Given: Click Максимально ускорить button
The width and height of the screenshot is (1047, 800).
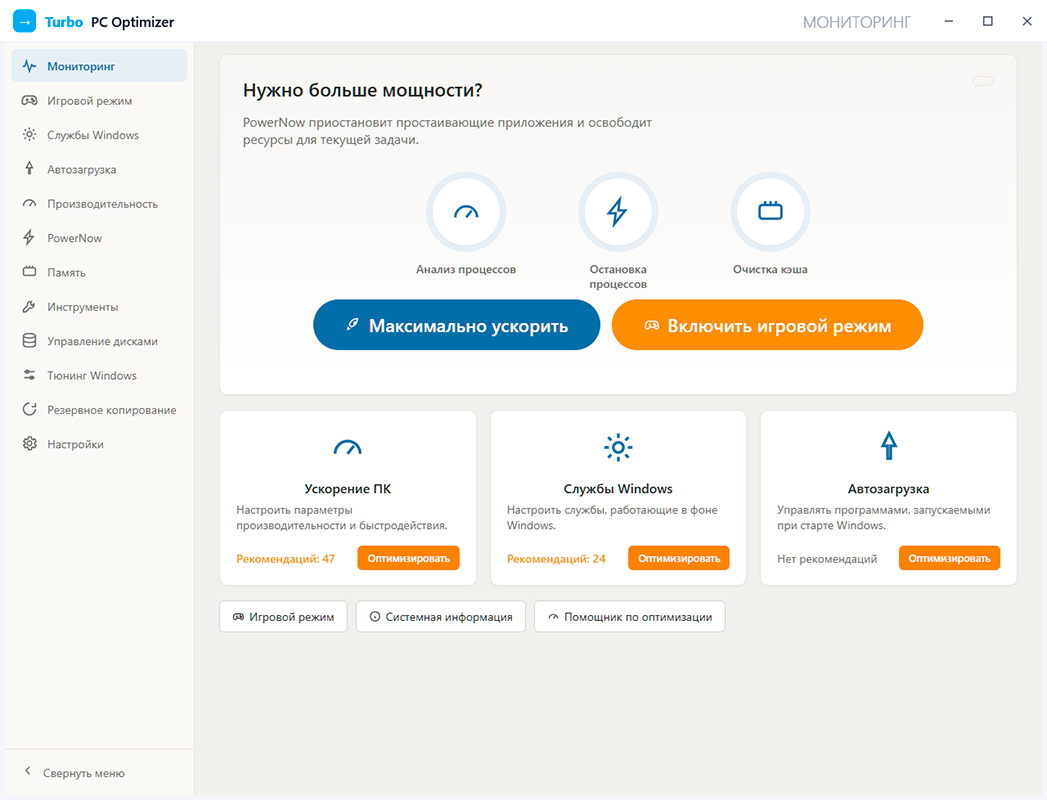Looking at the screenshot, I should click(x=457, y=325).
